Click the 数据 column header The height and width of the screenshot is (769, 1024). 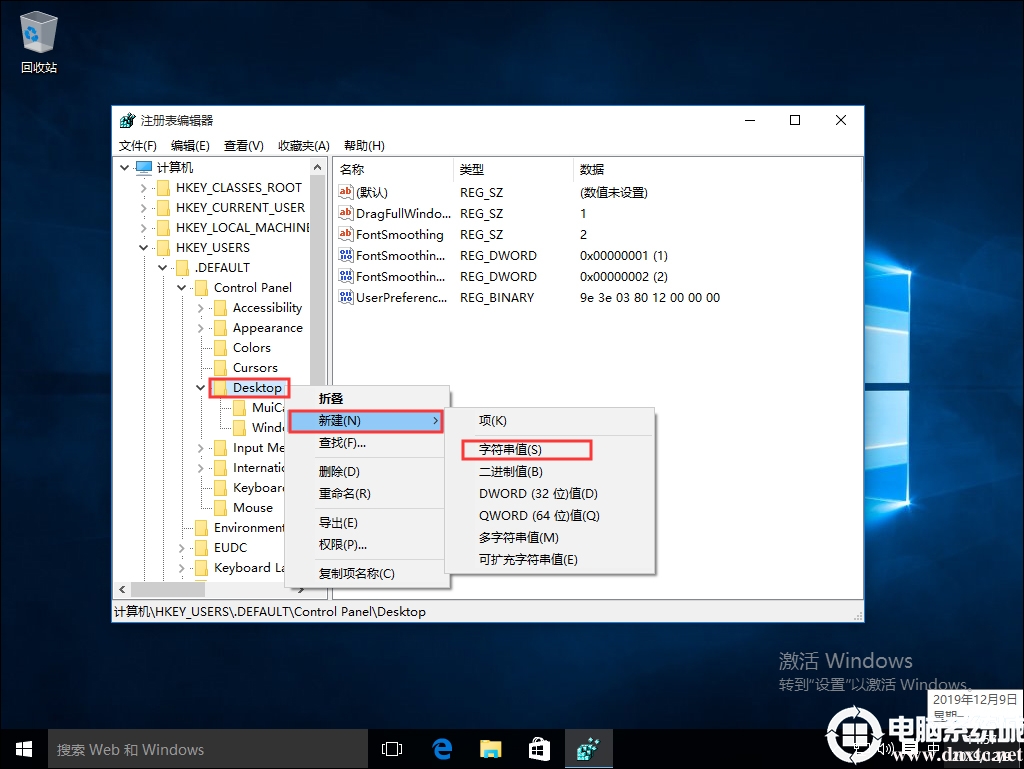717,170
